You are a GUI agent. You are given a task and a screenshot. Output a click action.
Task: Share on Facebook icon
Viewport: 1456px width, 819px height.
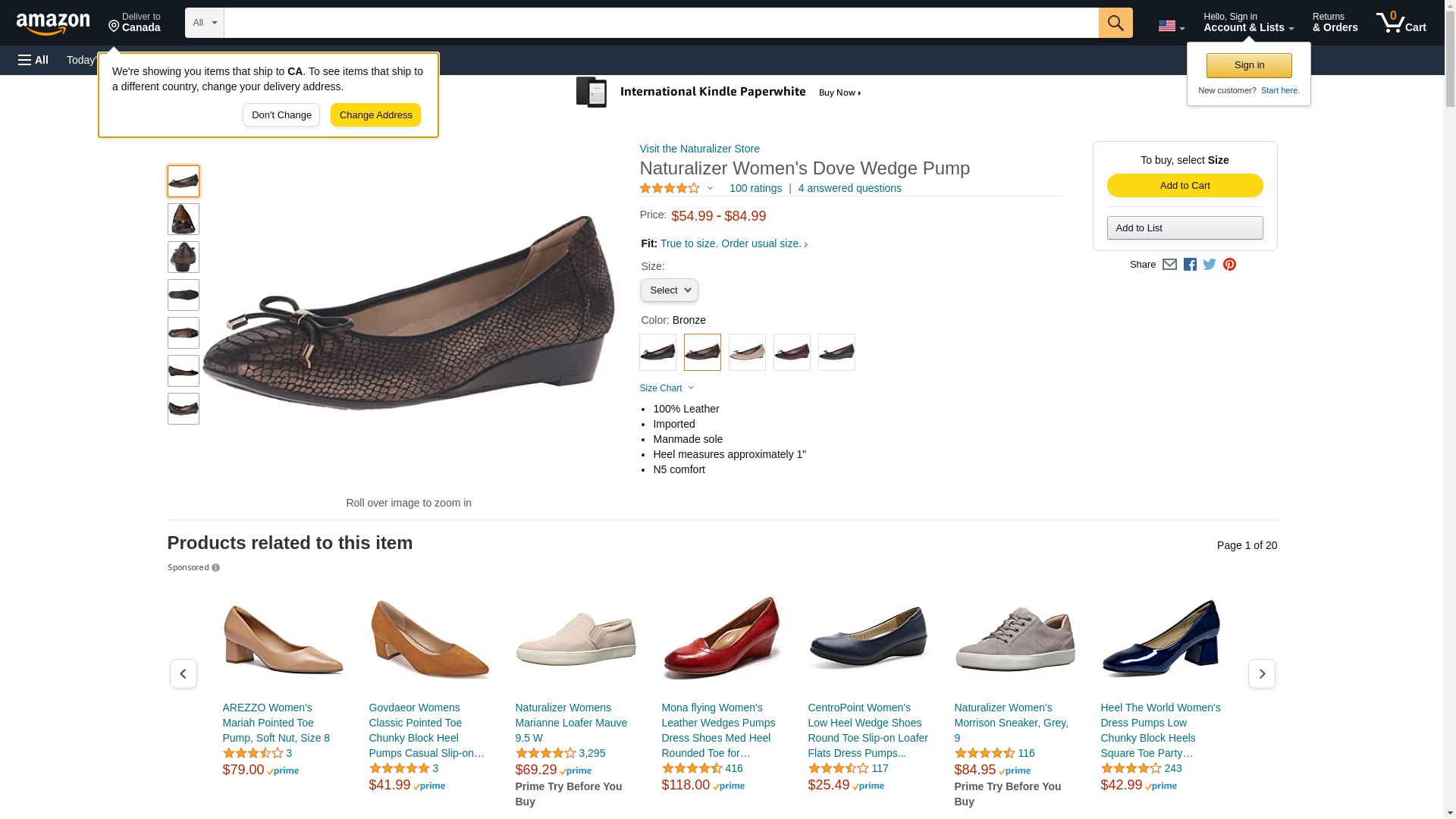tap(1190, 265)
